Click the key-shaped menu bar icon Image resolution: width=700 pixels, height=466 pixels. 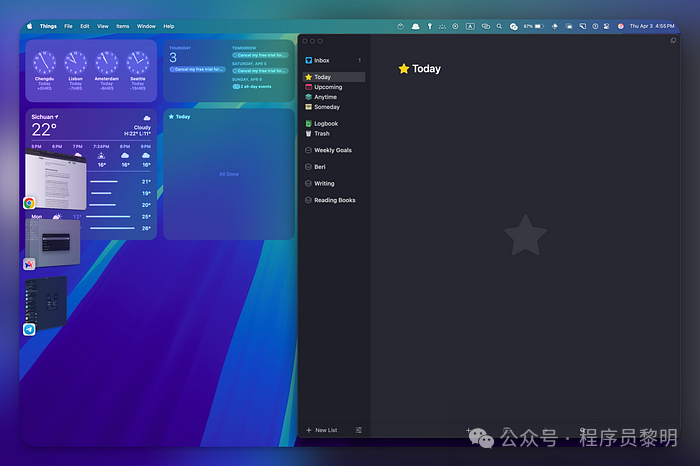click(x=429, y=26)
